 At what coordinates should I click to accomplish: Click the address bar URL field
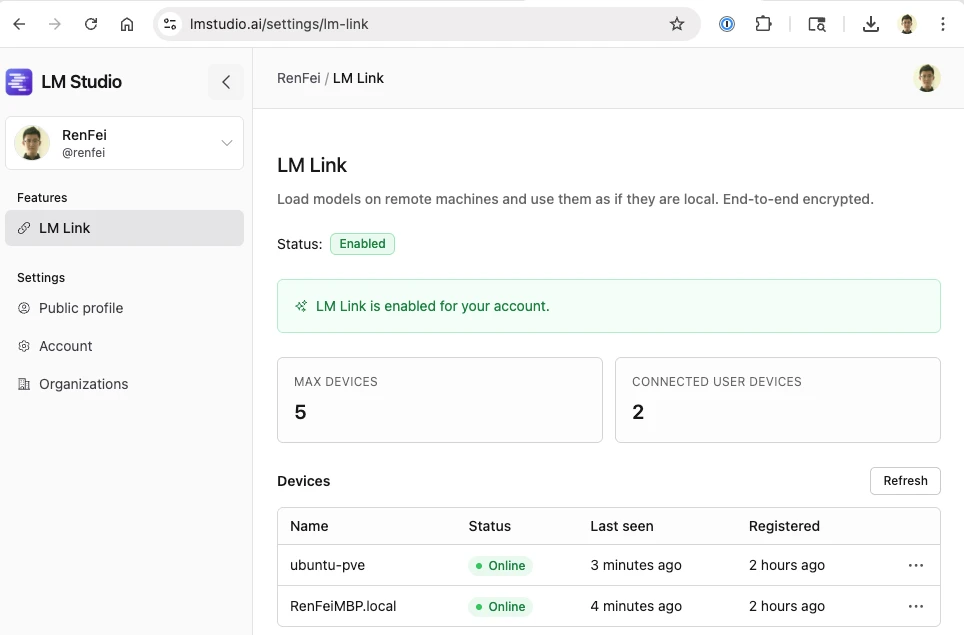pos(420,24)
